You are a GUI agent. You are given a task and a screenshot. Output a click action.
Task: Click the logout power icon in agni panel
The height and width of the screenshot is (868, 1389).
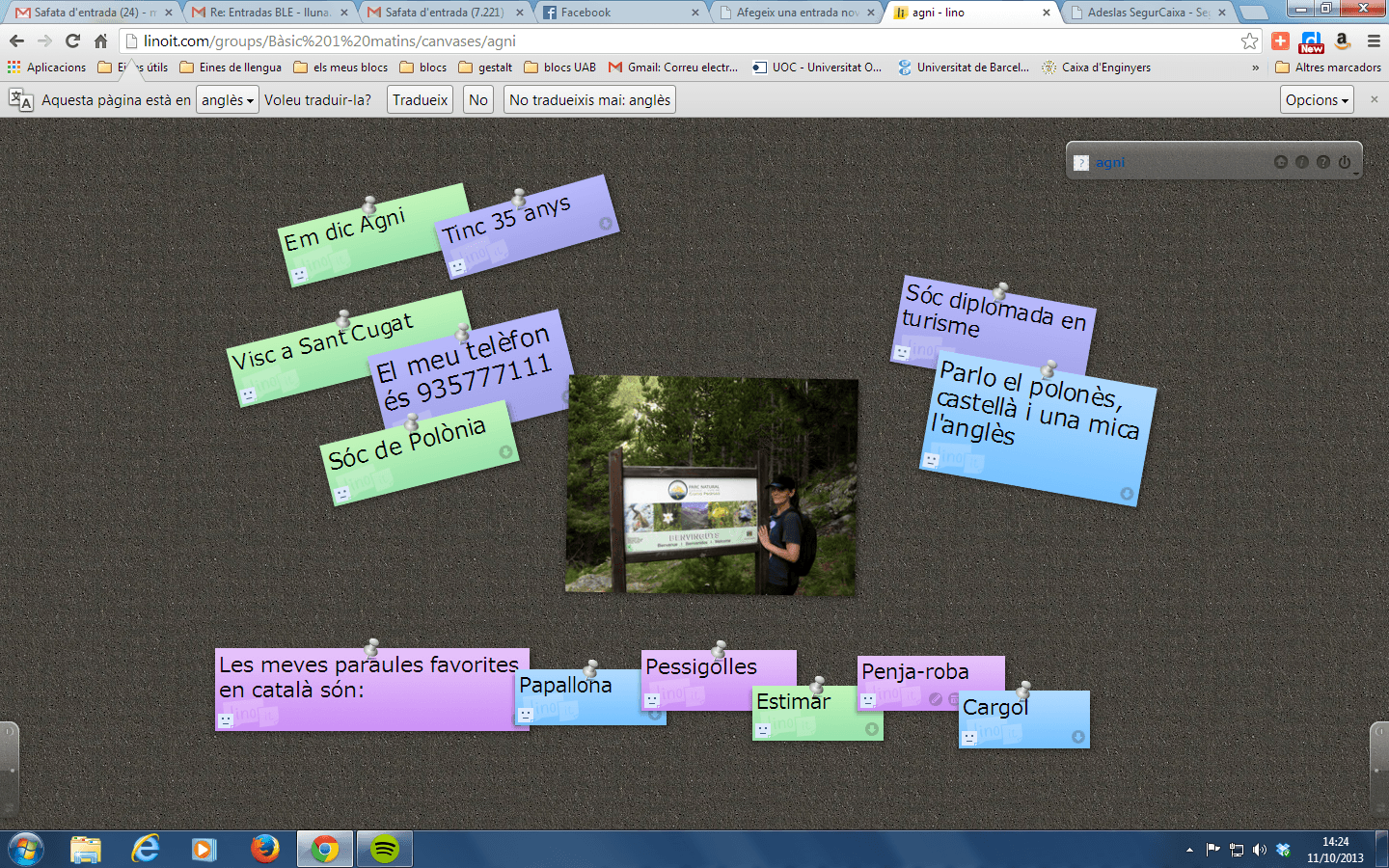click(1345, 162)
